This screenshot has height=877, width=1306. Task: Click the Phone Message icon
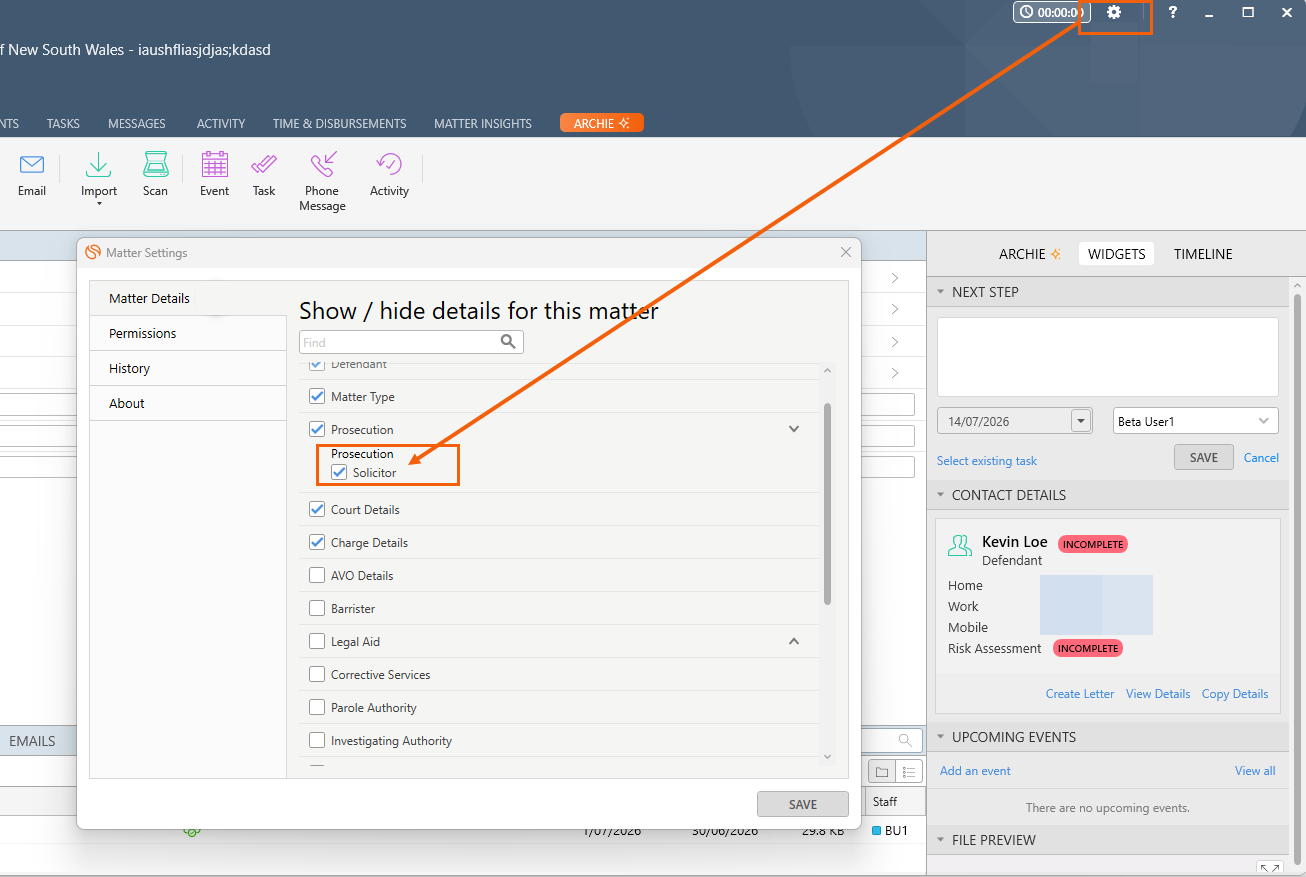pos(322,165)
